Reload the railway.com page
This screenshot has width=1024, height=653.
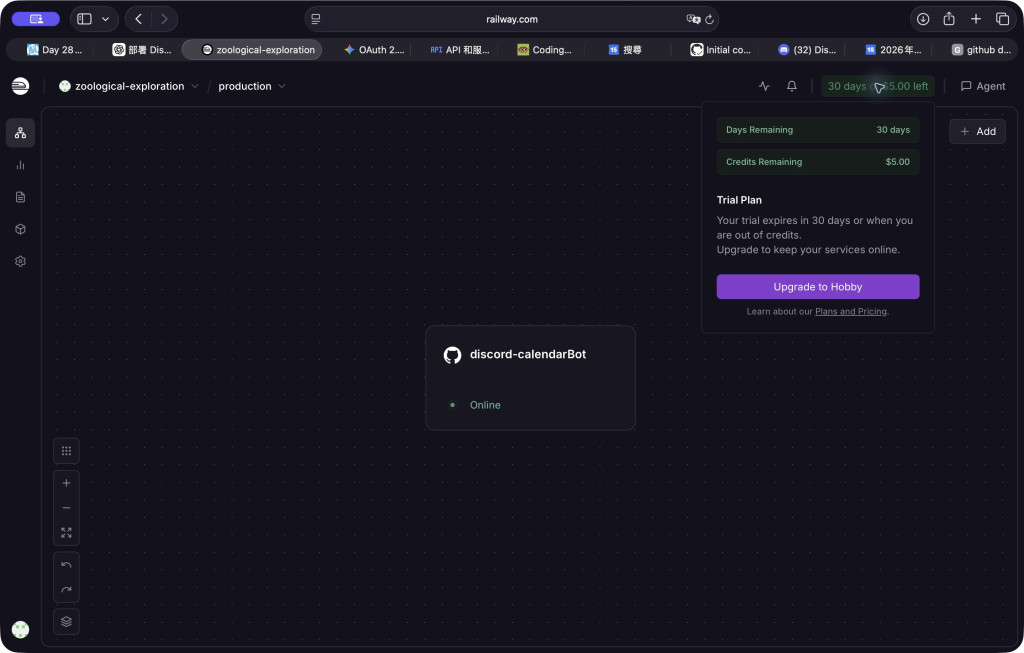coord(709,20)
